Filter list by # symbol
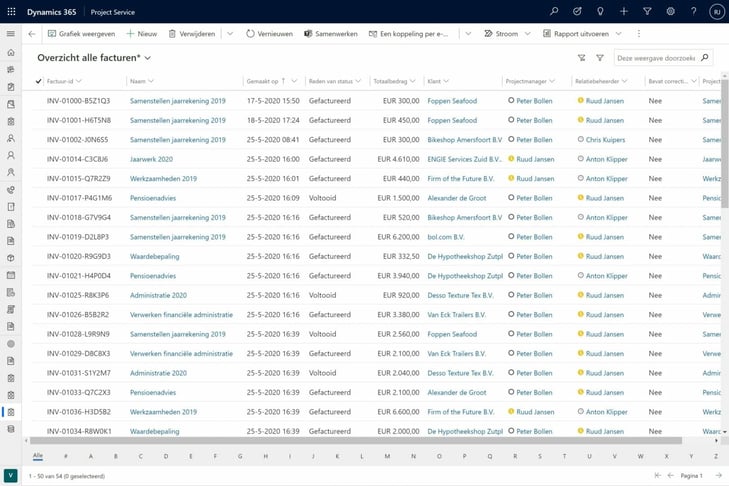This screenshot has height=486, width=729. [66, 456]
